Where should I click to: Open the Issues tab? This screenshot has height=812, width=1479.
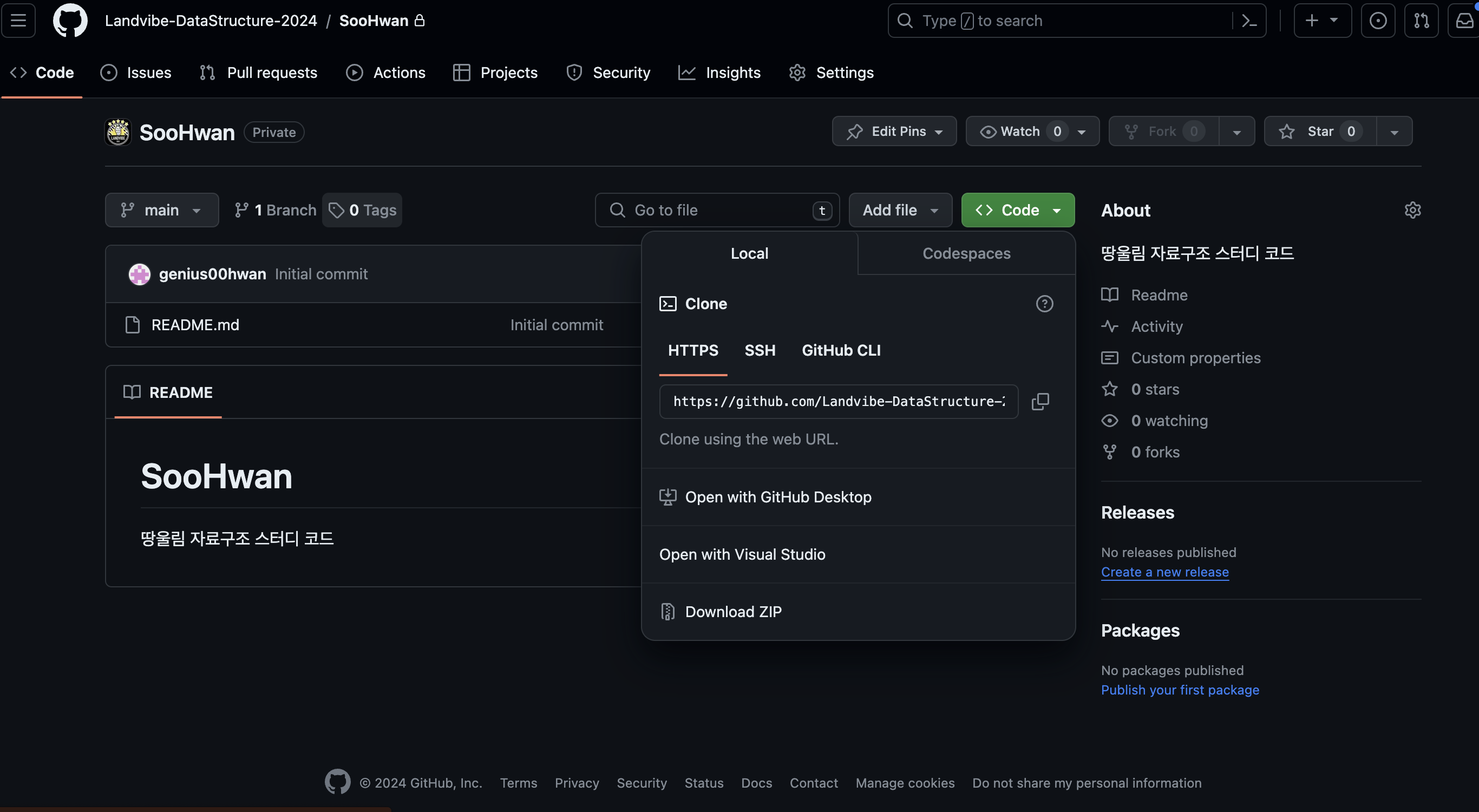click(135, 73)
